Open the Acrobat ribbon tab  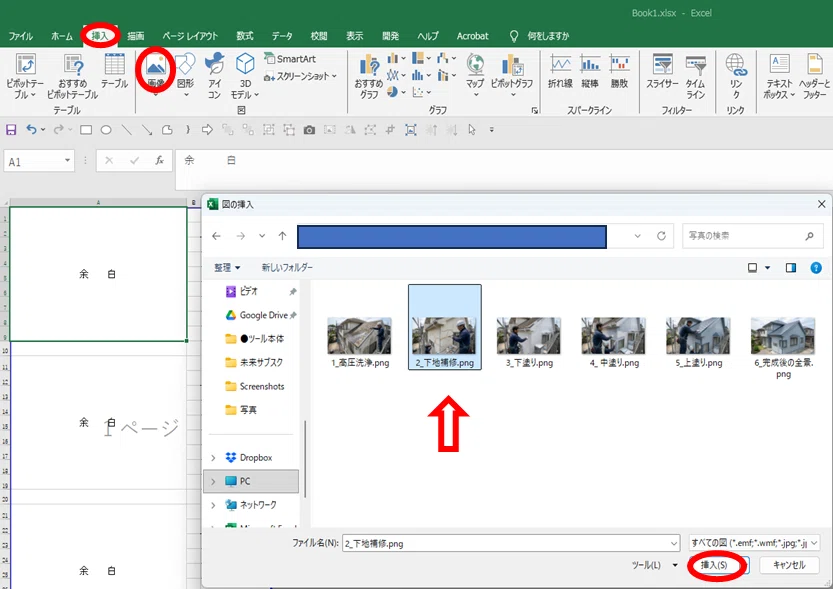click(x=472, y=36)
